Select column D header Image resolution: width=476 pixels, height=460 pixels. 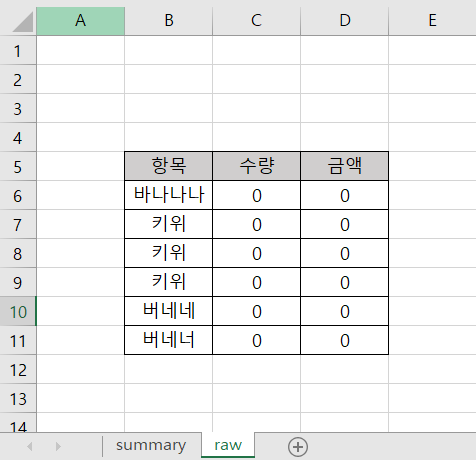pos(345,21)
